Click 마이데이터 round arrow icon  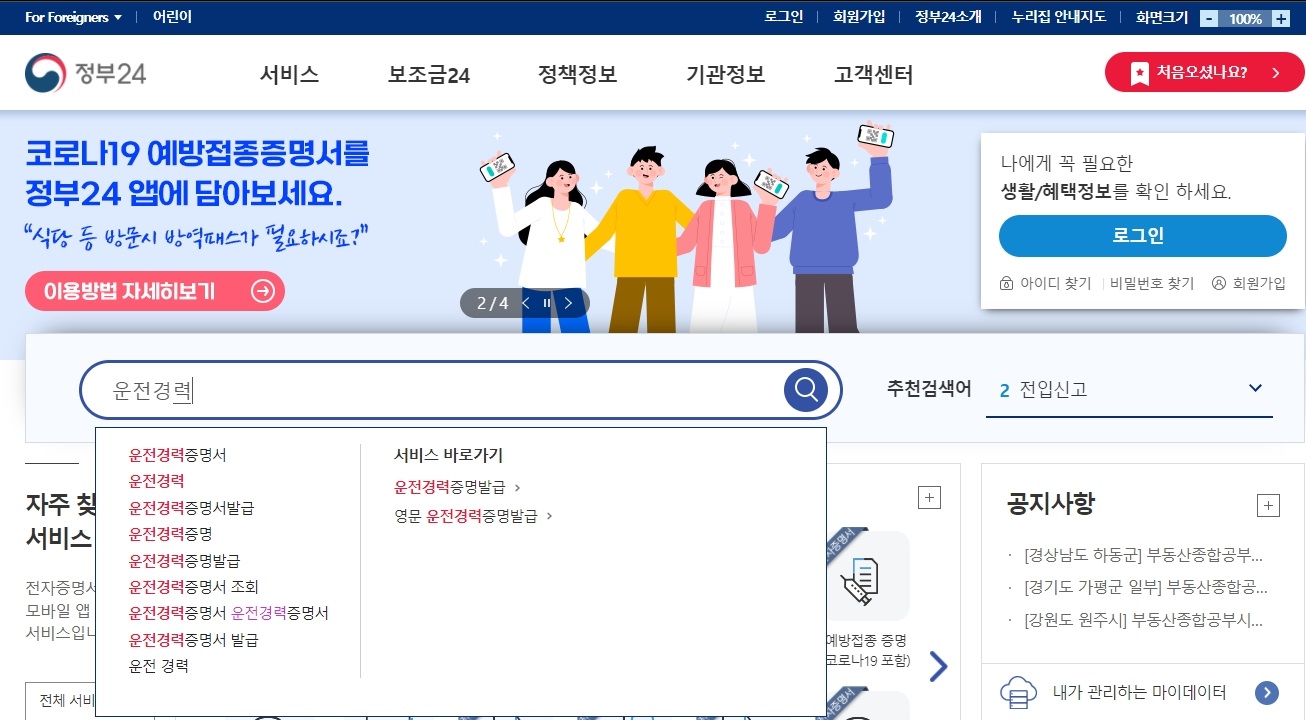point(1267,692)
